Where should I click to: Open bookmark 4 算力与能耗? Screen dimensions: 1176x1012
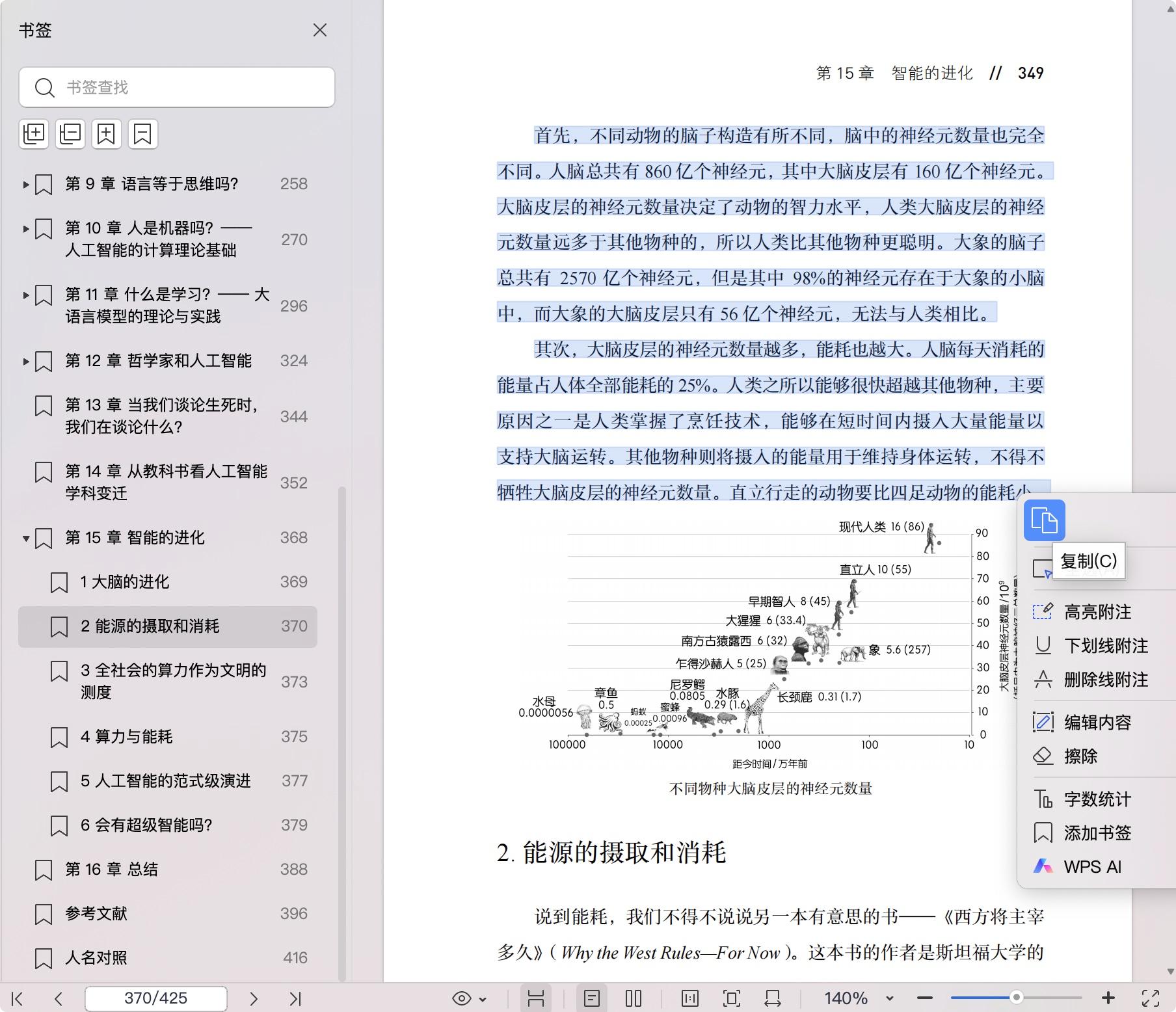[x=127, y=737]
